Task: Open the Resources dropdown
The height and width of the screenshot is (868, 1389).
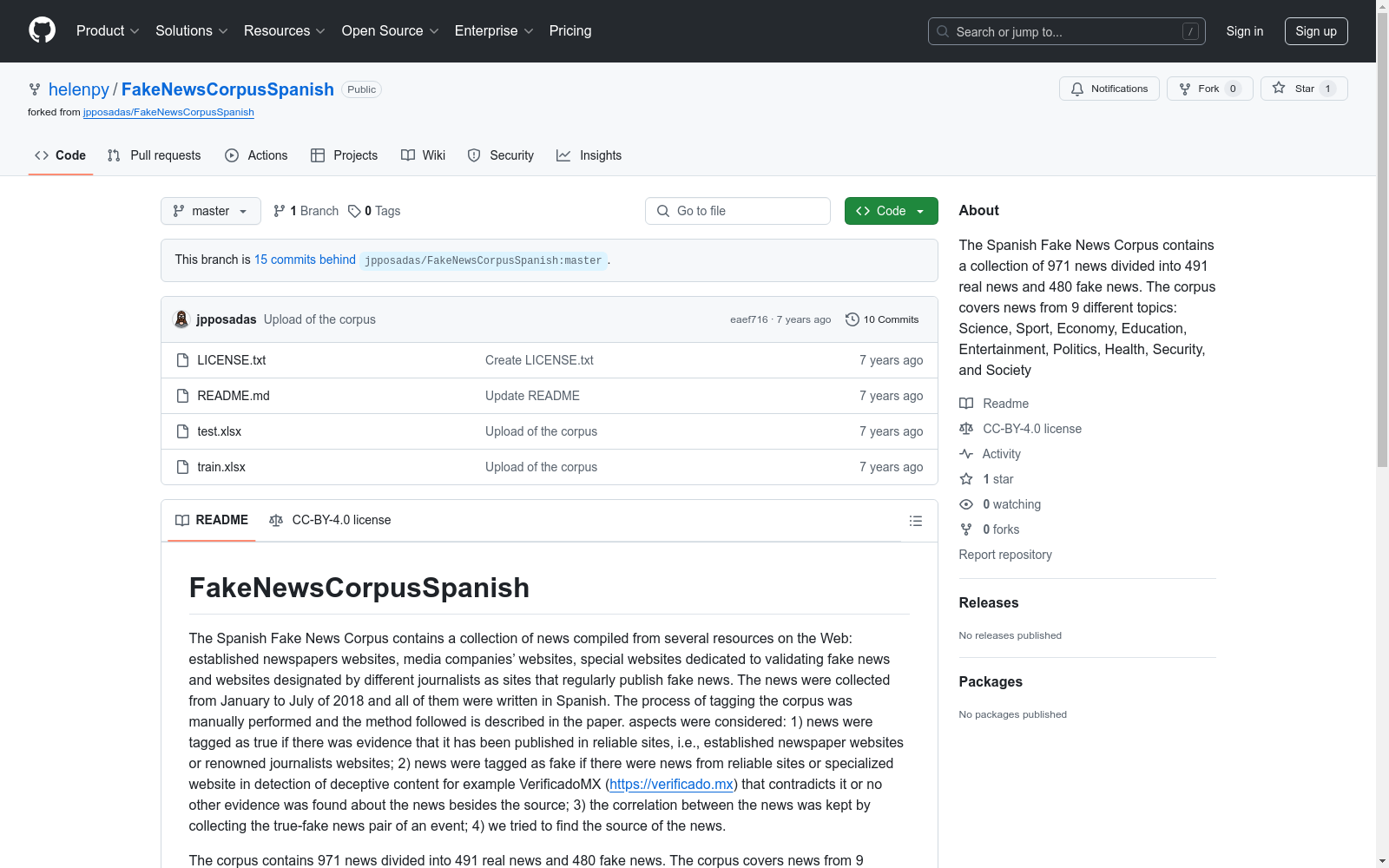Action: click(x=285, y=31)
